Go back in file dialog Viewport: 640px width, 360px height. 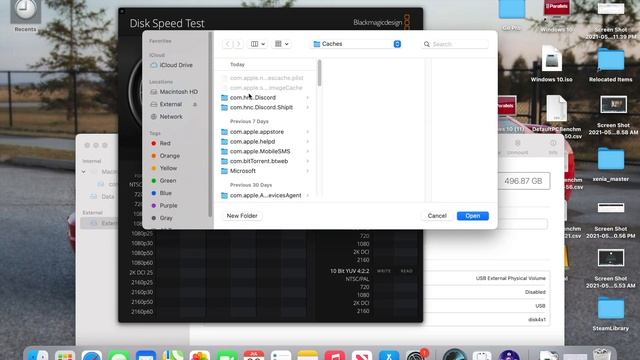coord(228,44)
